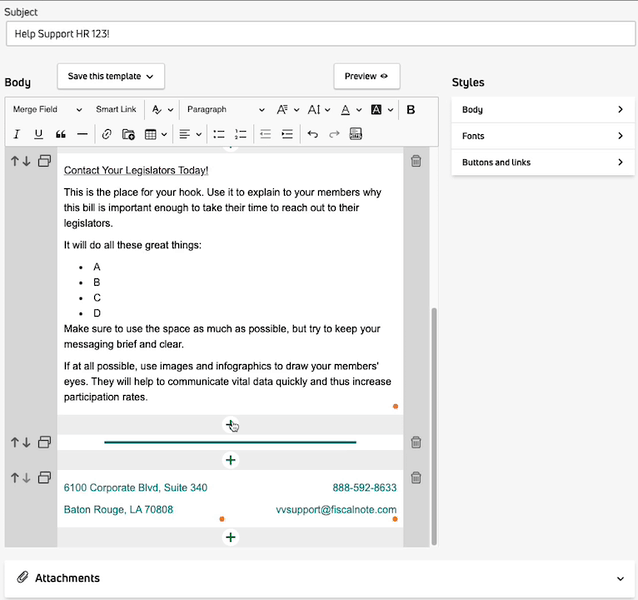
Task: Click the insert table icon
Action: tap(151, 134)
